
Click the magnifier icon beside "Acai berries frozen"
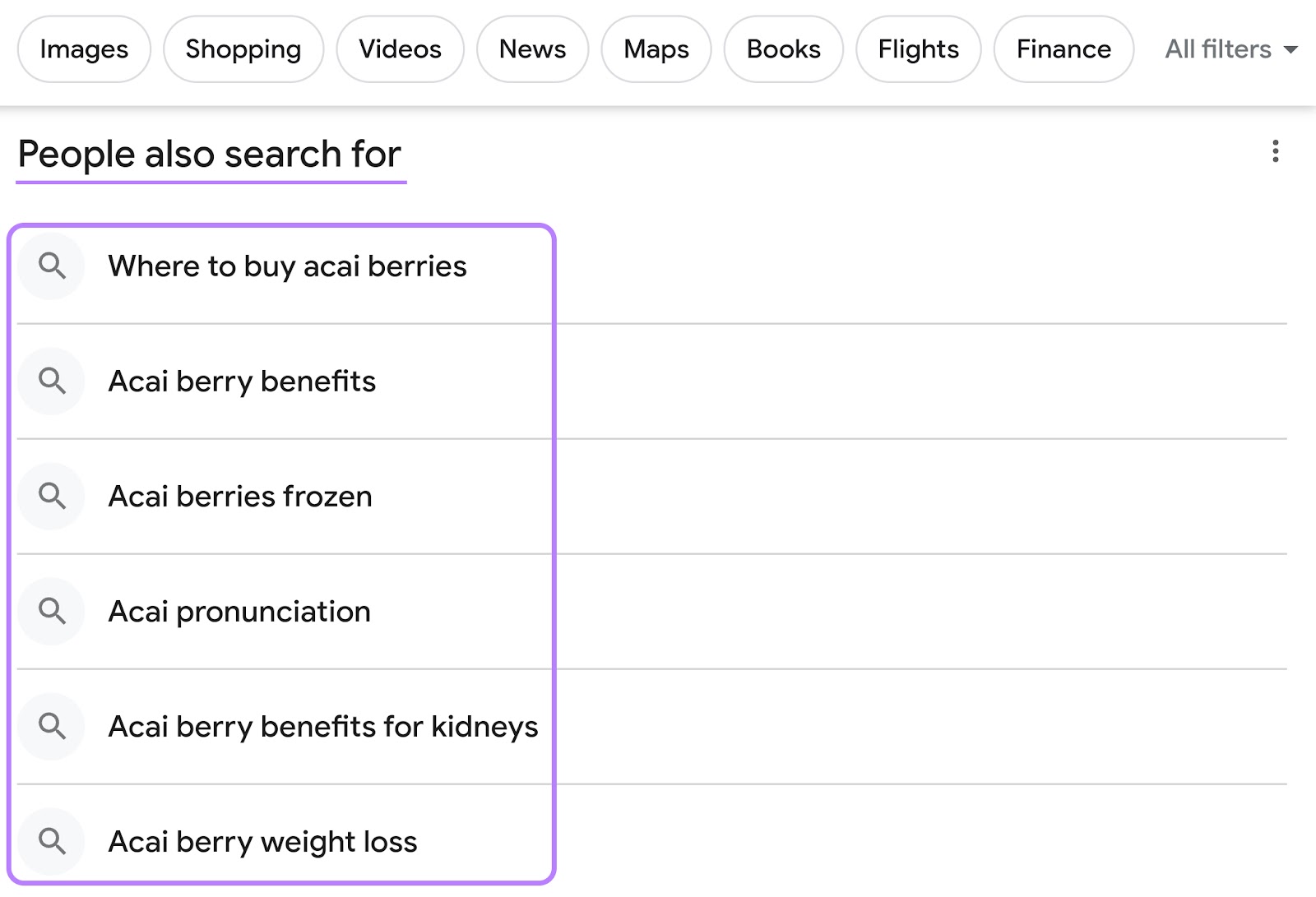51,496
